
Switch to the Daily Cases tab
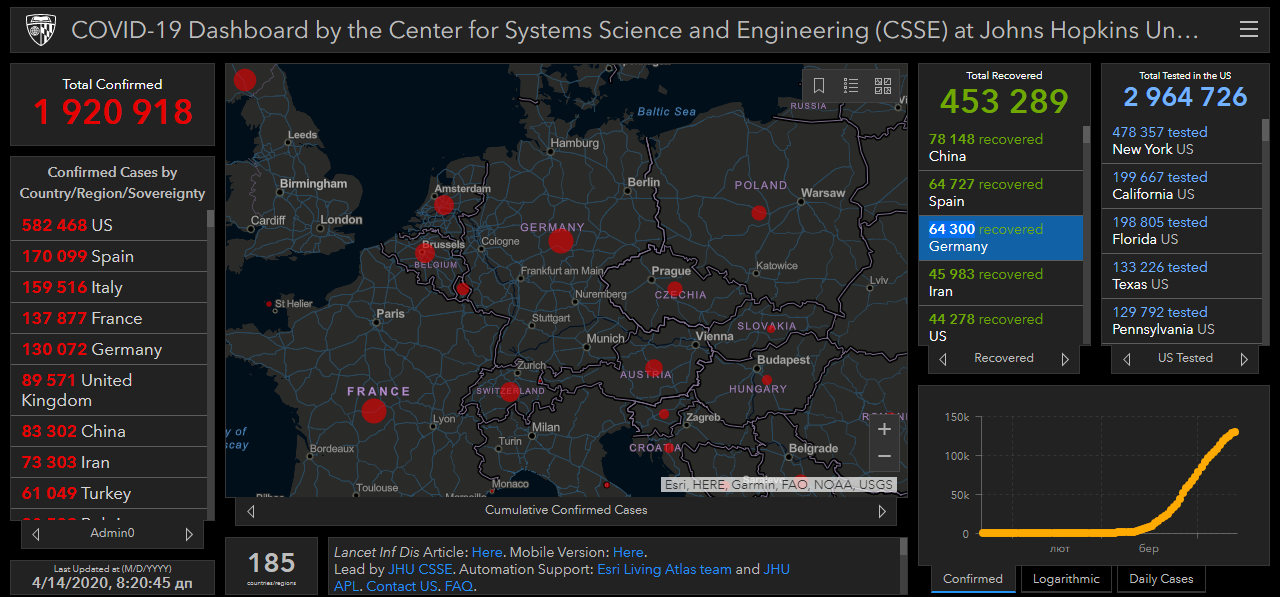coord(1161,579)
